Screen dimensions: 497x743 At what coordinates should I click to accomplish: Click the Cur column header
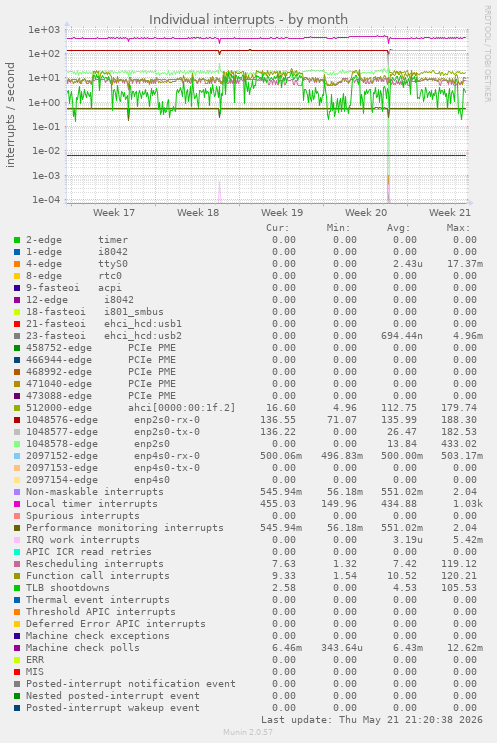(x=278, y=228)
